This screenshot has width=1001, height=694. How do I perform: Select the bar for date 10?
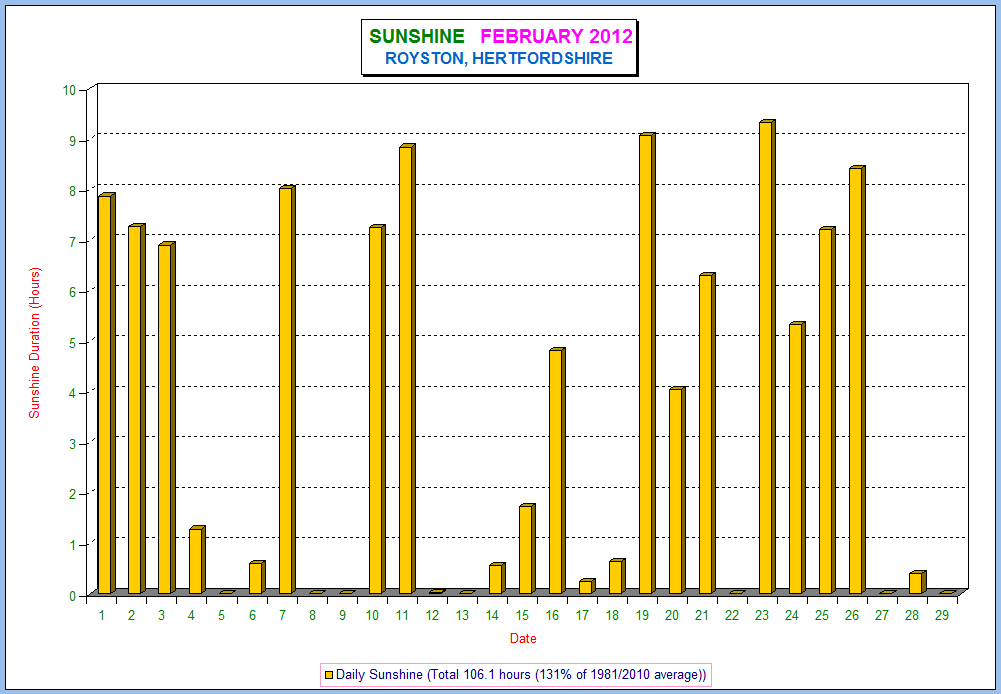(377, 409)
